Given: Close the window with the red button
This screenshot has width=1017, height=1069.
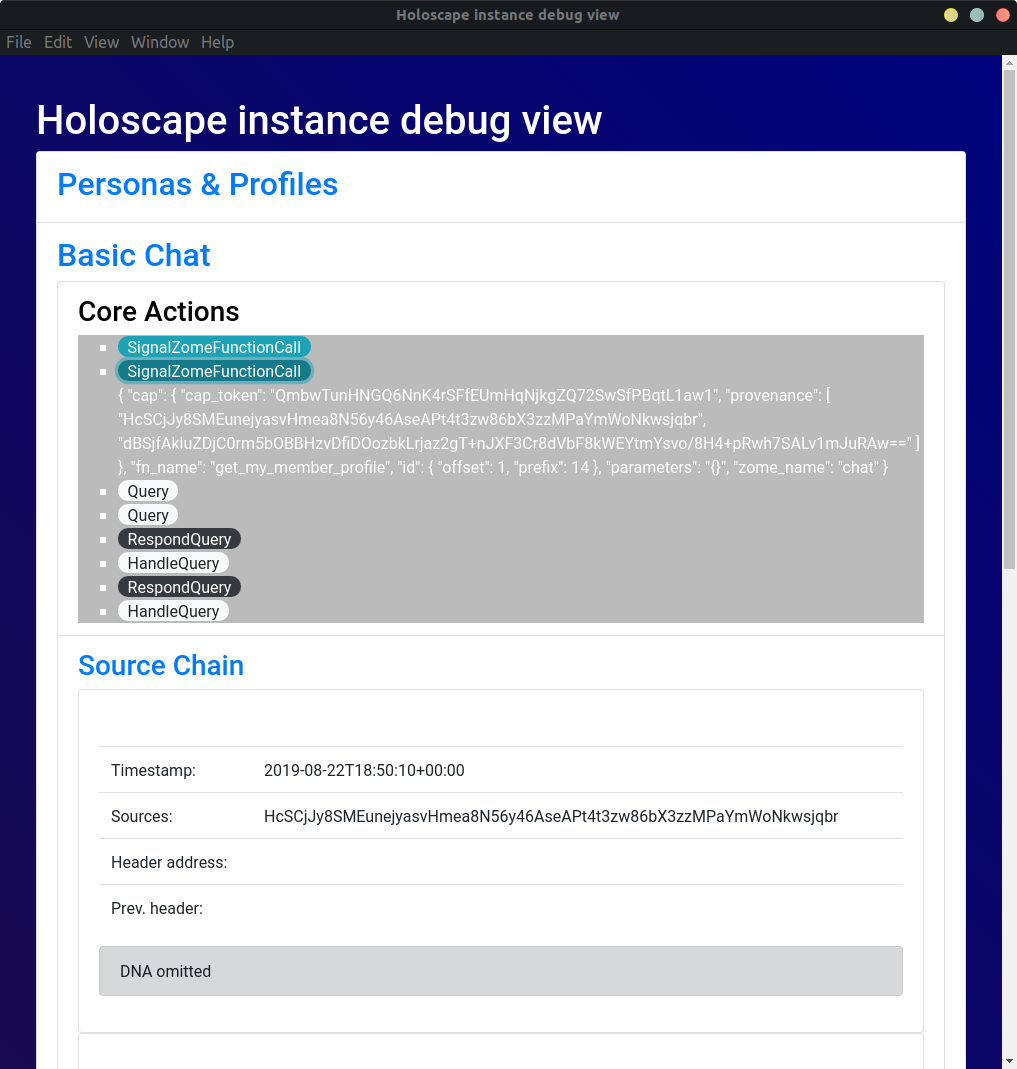Looking at the screenshot, I should [1003, 15].
